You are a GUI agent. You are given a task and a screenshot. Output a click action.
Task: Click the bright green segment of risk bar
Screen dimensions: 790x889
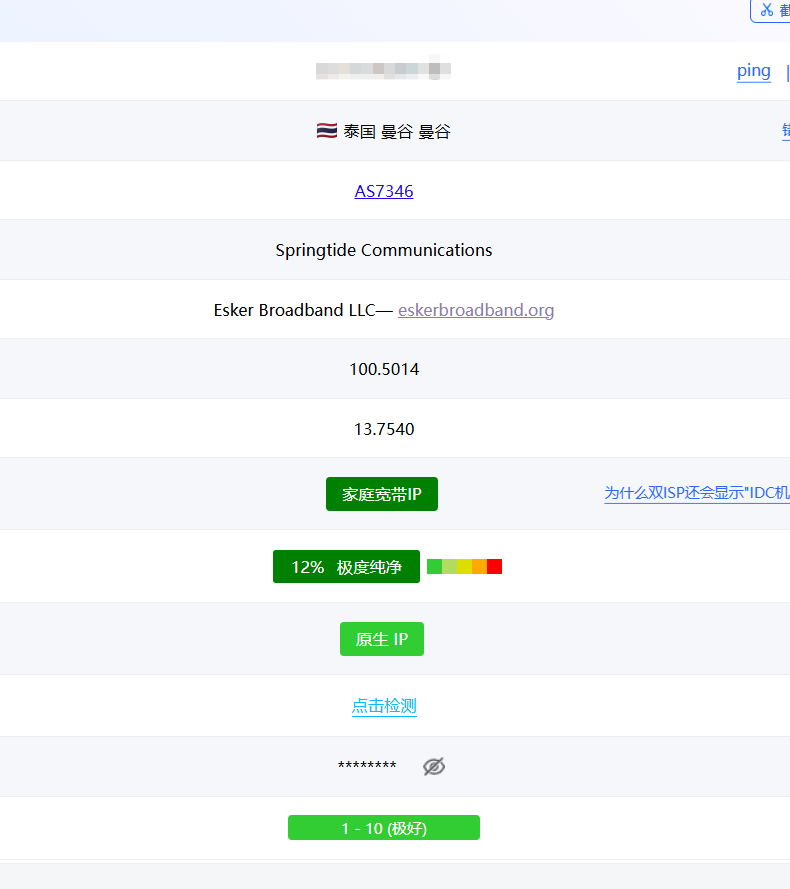(x=434, y=567)
